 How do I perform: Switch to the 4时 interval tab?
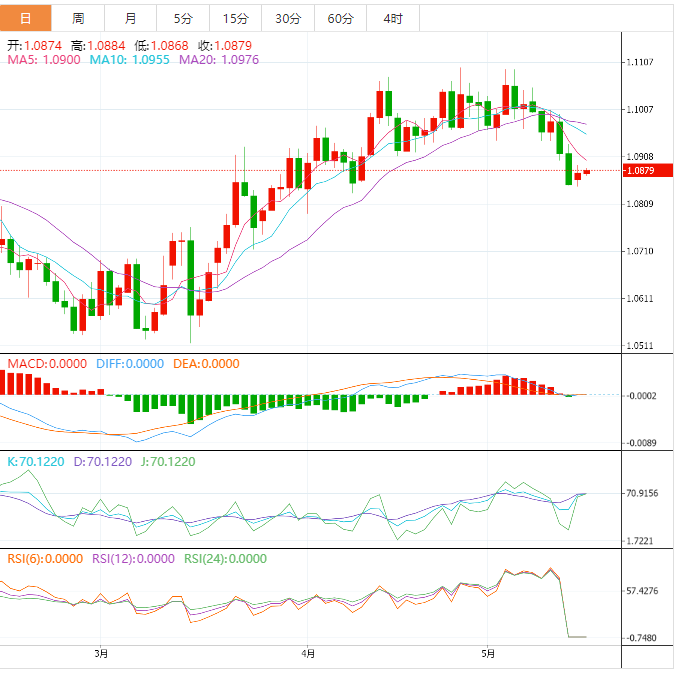[x=393, y=19]
